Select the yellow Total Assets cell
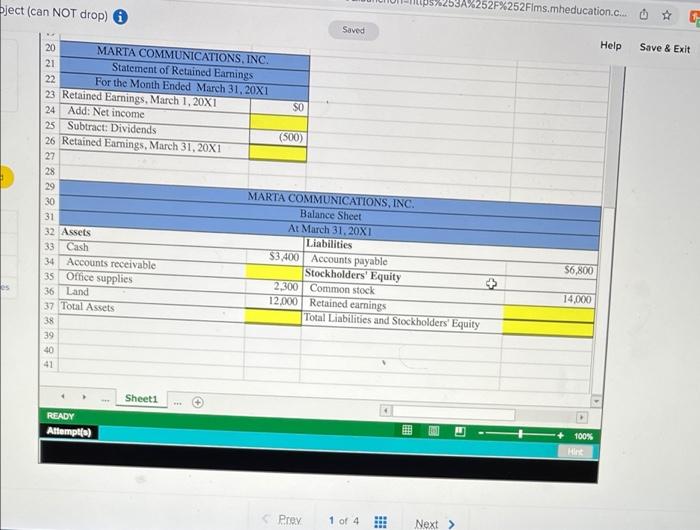Screen dimensions: 700x530 point(273,316)
